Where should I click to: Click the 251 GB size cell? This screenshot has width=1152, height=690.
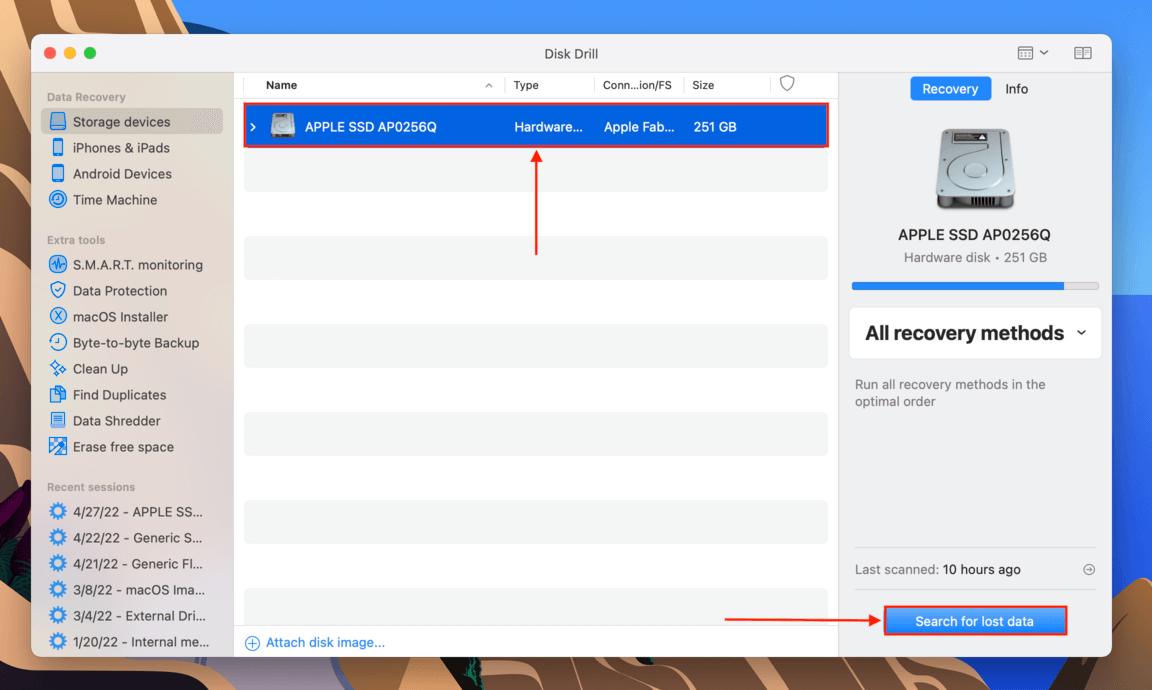tap(715, 126)
